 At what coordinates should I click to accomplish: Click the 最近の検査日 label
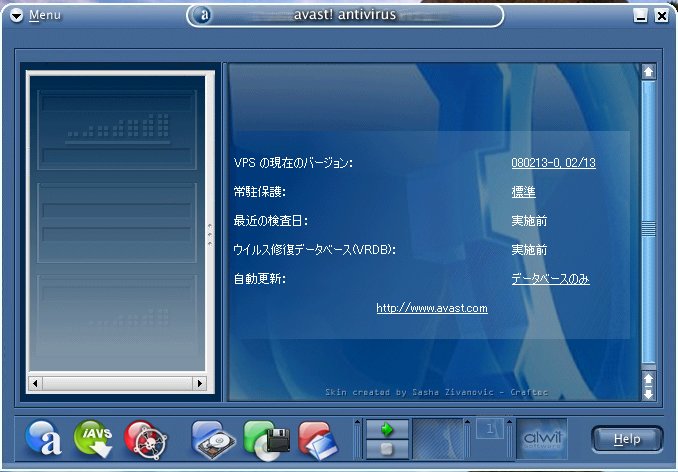[x=271, y=221]
